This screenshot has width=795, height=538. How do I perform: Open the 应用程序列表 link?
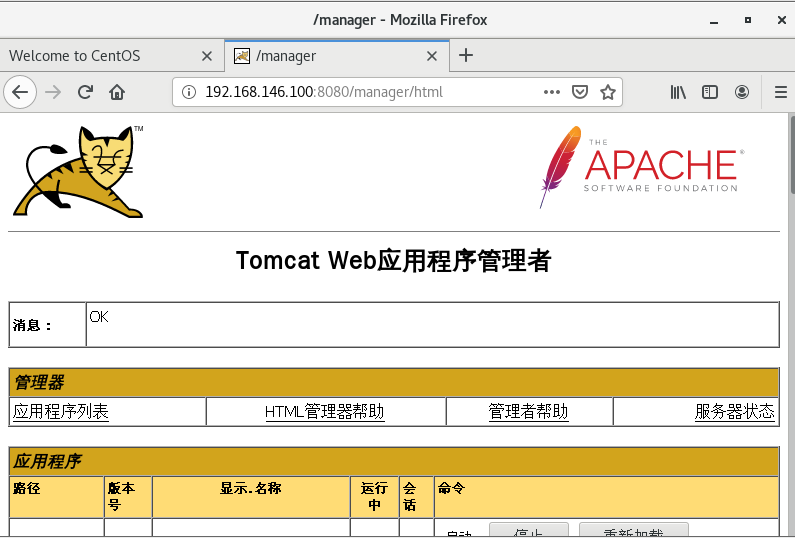[60, 412]
